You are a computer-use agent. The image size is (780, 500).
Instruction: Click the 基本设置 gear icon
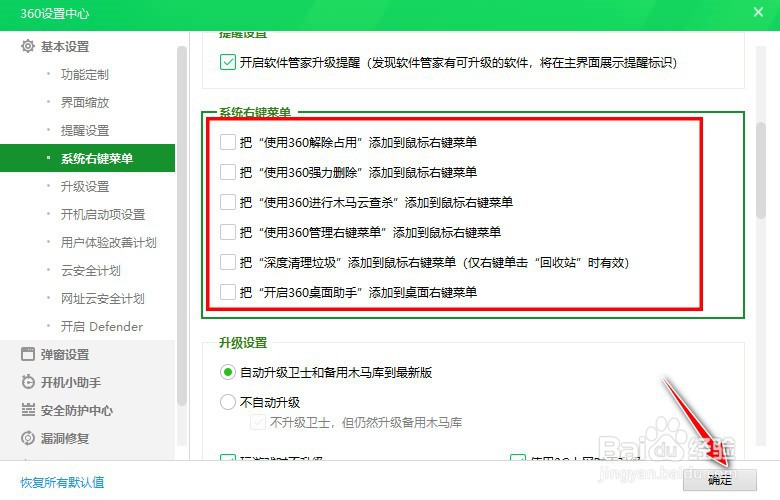[x=28, y=46]
